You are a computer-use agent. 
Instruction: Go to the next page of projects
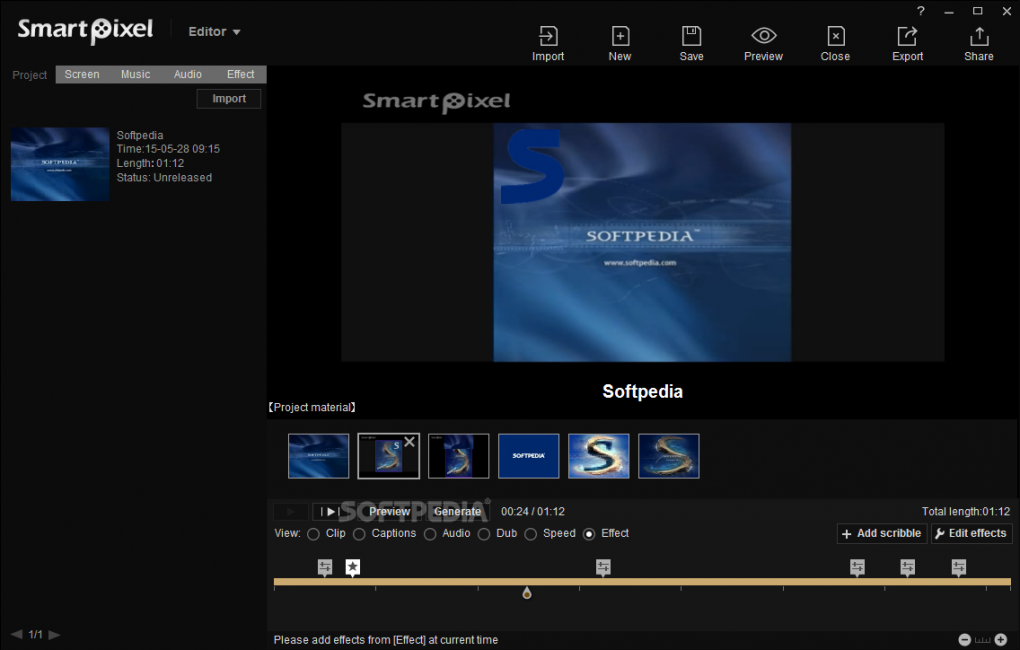[55, 634]
